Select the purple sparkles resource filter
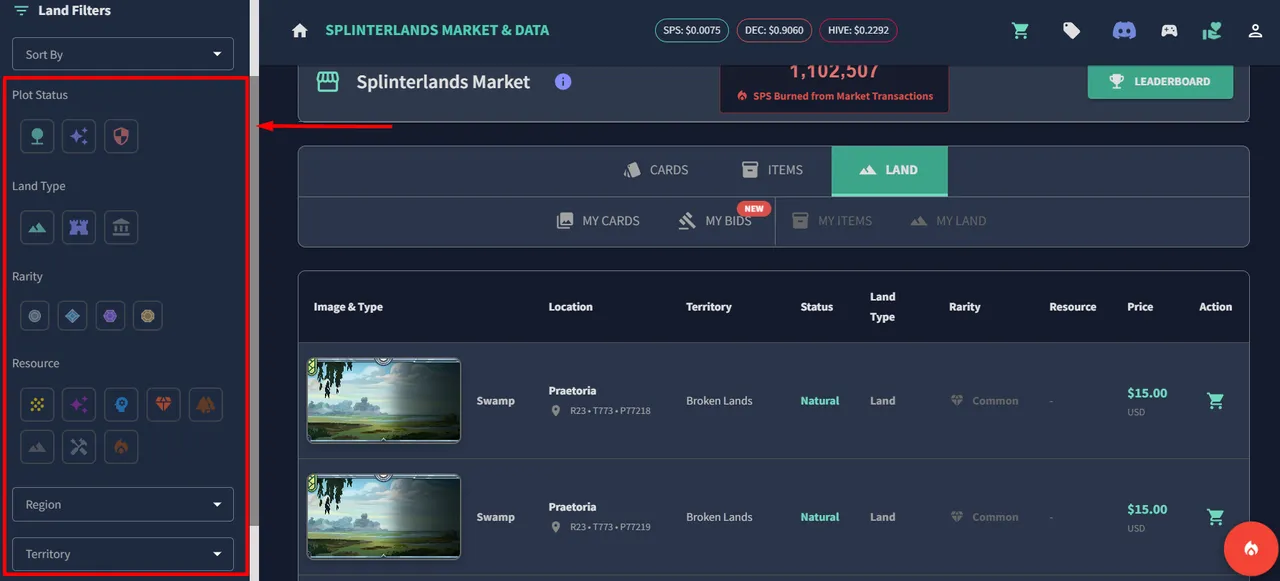Viewport: 1280px width, 581px height. (79, 405)
